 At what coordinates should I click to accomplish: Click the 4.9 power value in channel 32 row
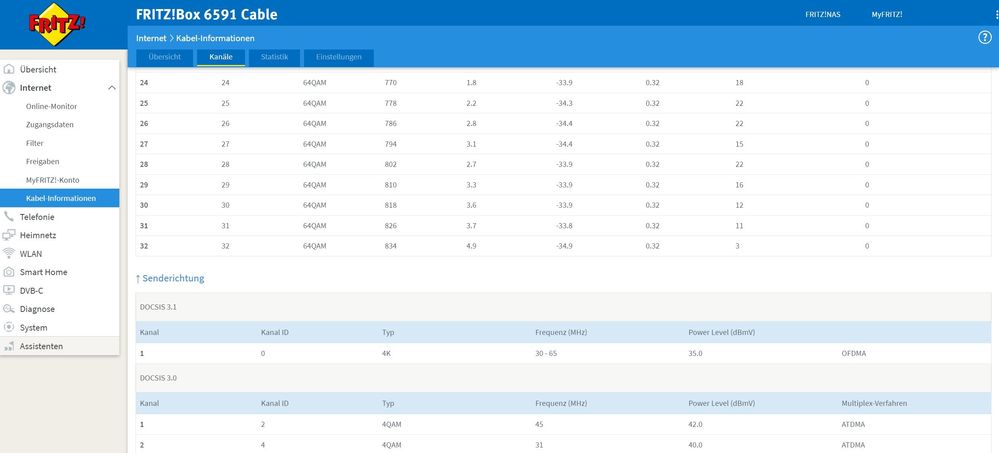pos(471,246)
